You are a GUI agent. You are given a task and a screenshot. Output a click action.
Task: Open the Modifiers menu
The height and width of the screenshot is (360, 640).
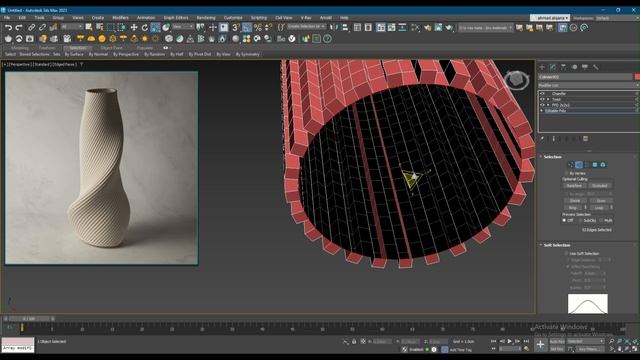pyautogui.click(x=120, y=18)
